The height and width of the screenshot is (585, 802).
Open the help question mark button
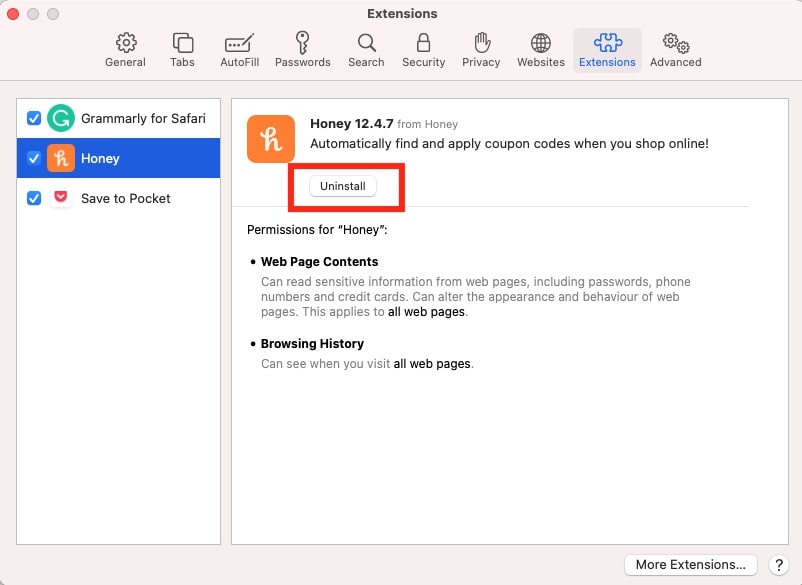[x=778, y=565]
